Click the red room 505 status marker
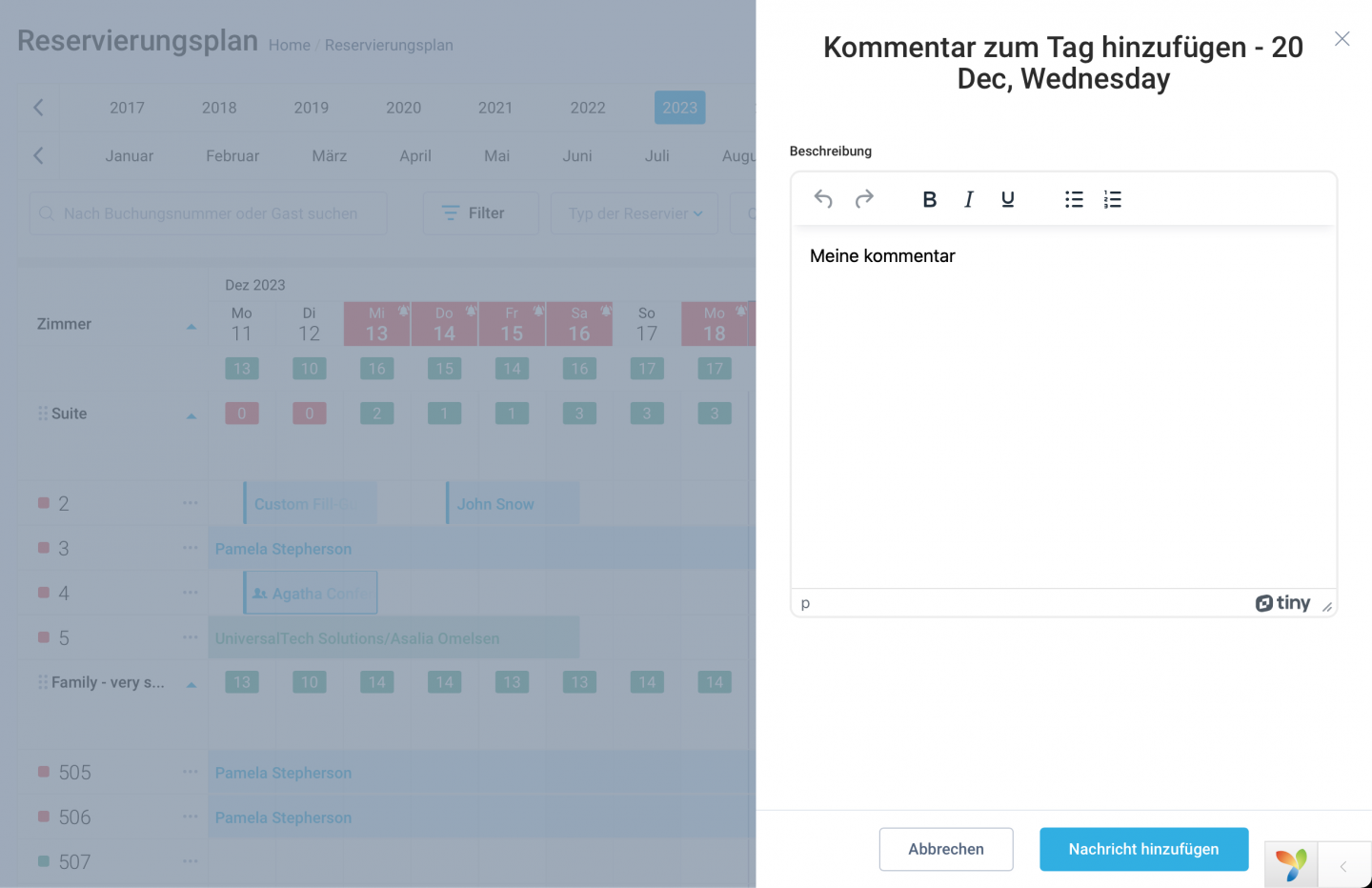 44,771
